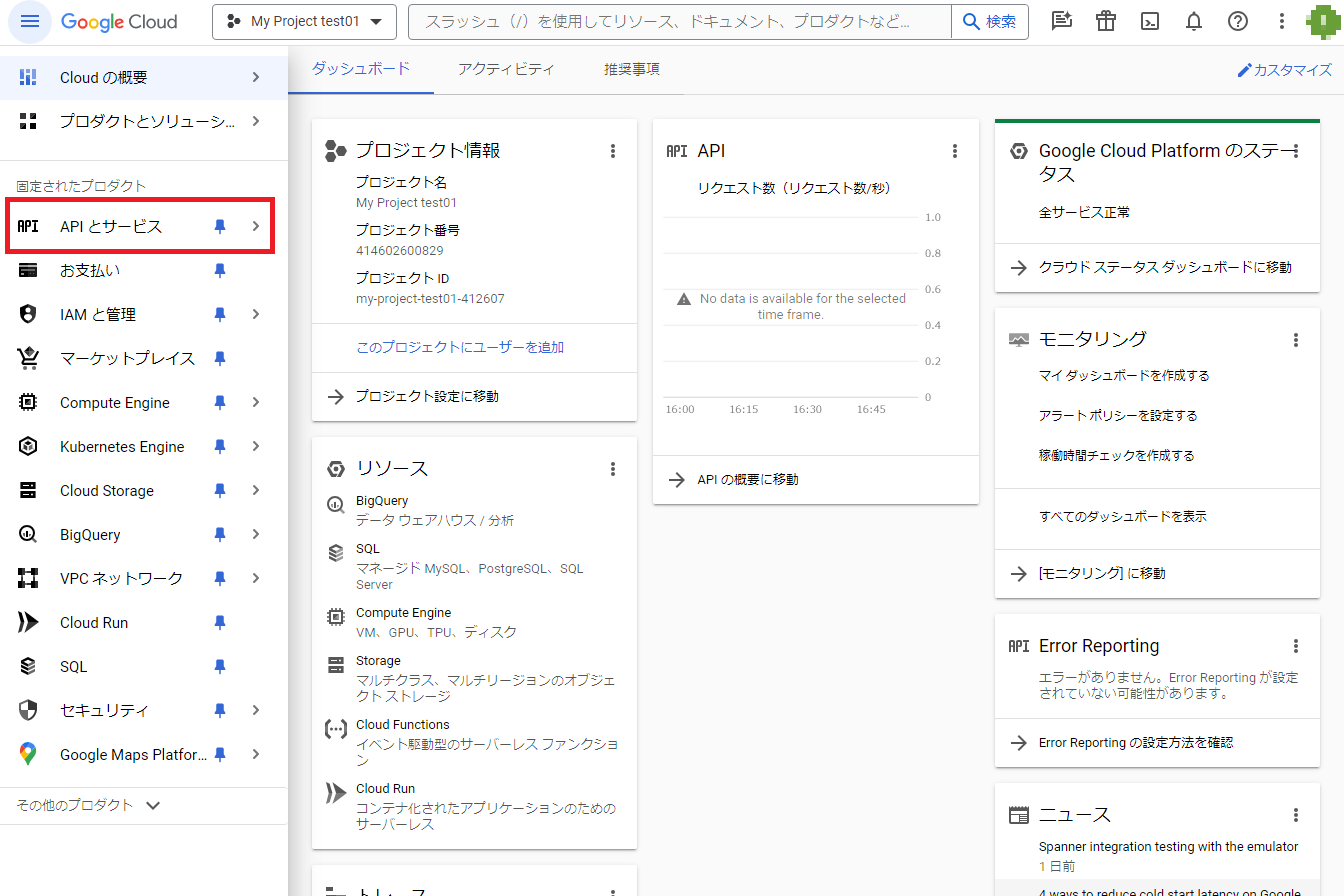Open more options on モニタリング card
This screenshot has width=1344, height=896.
coord(1293,338)
